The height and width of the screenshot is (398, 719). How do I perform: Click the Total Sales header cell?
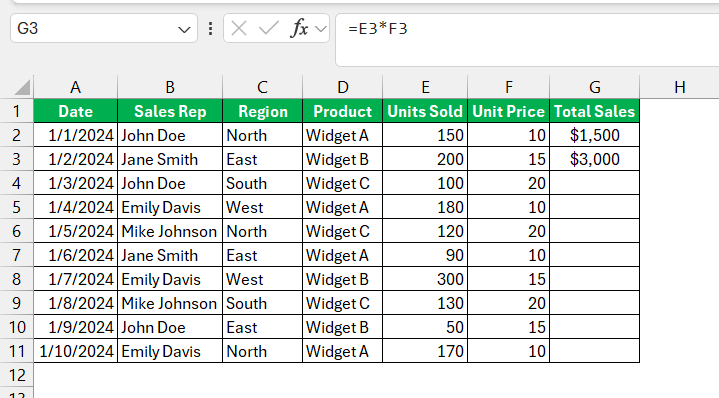595,111
